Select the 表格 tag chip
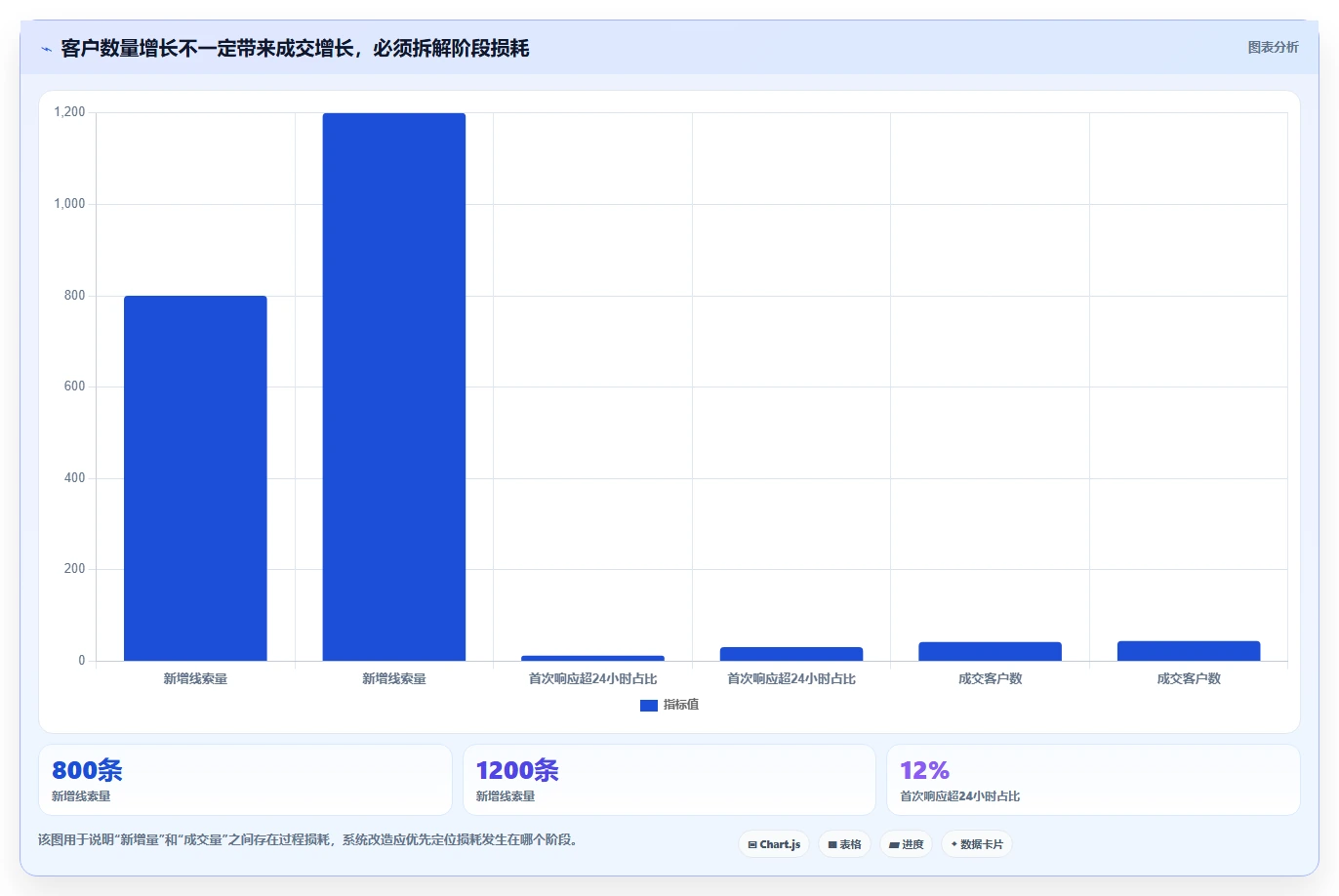This screenshot has height=896, width=1339. click(844, 844)
